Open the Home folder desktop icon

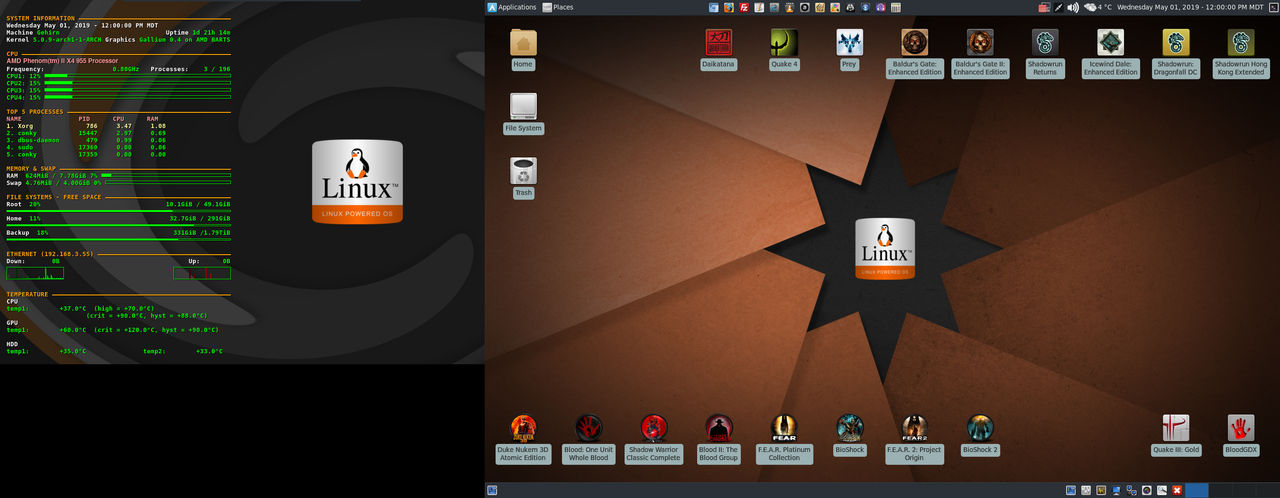[x=523, y=50]
